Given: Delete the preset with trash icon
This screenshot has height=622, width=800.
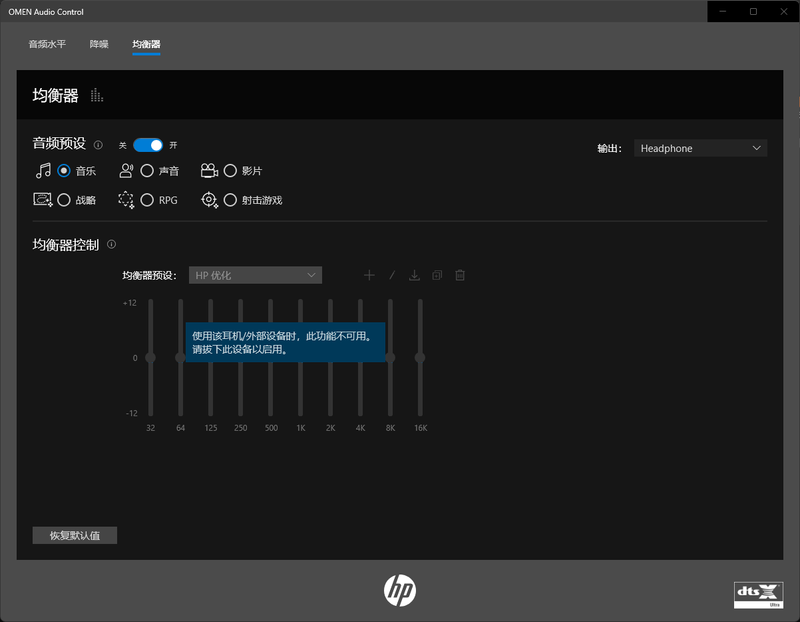Looking at the screenshot, I should pos(460,276).
